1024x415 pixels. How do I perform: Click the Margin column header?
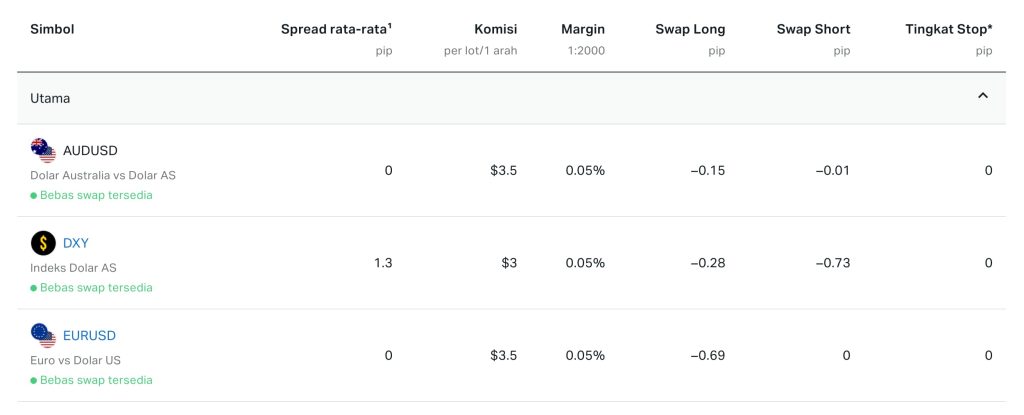pos(583,29)
